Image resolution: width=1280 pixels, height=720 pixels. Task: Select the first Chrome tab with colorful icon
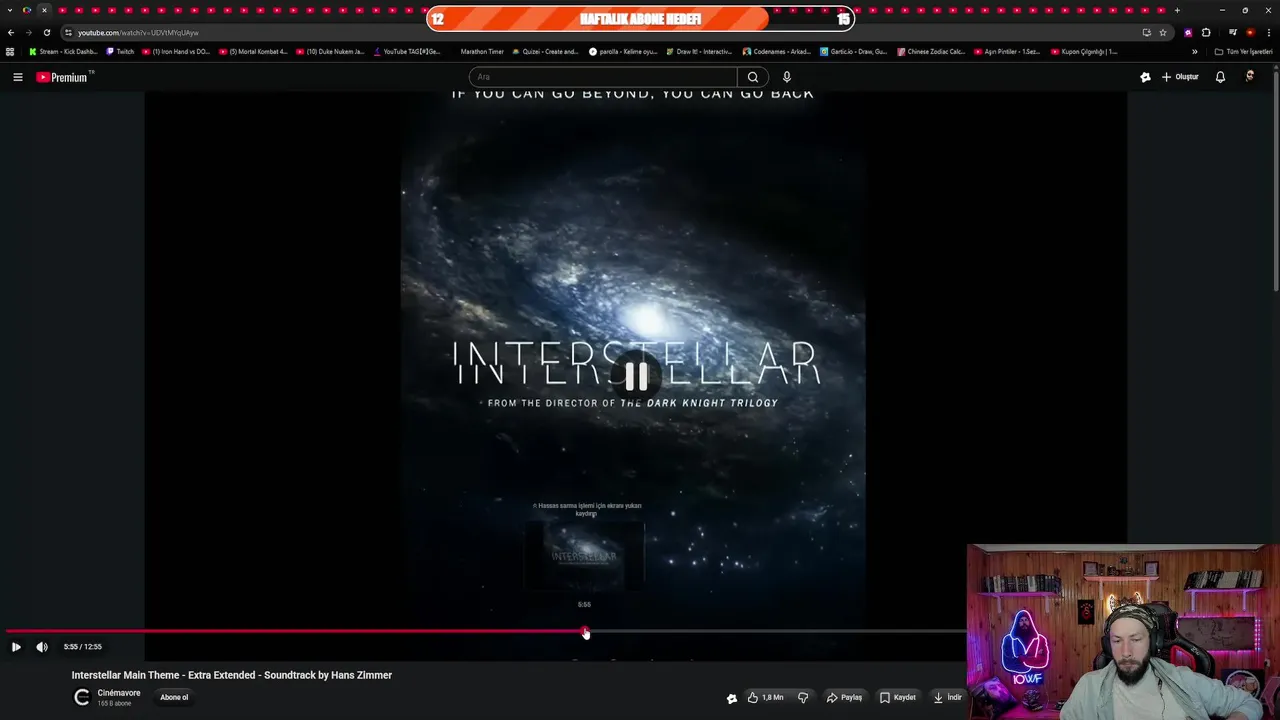click(x=27, y=10)
